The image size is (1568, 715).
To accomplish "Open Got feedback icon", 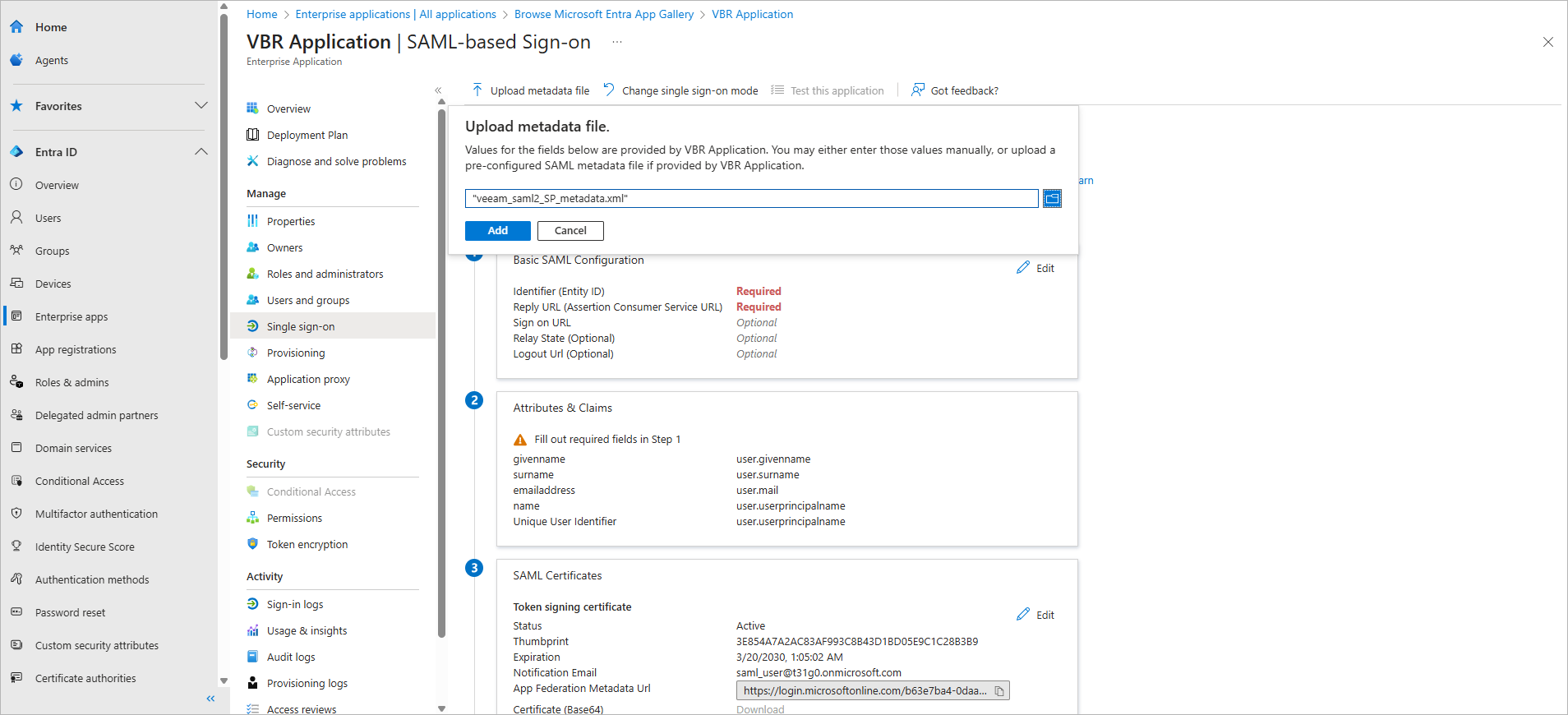I will 918,90.
